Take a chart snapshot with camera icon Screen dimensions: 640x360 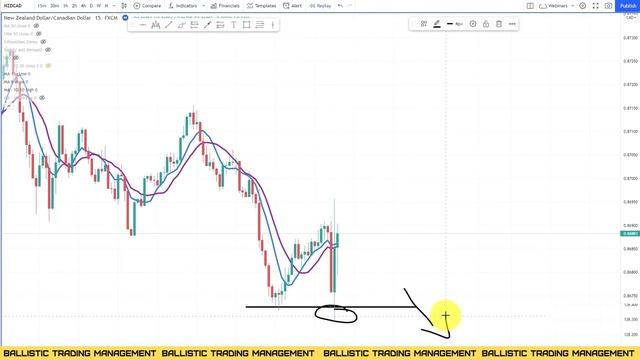[x=608, y=6]
